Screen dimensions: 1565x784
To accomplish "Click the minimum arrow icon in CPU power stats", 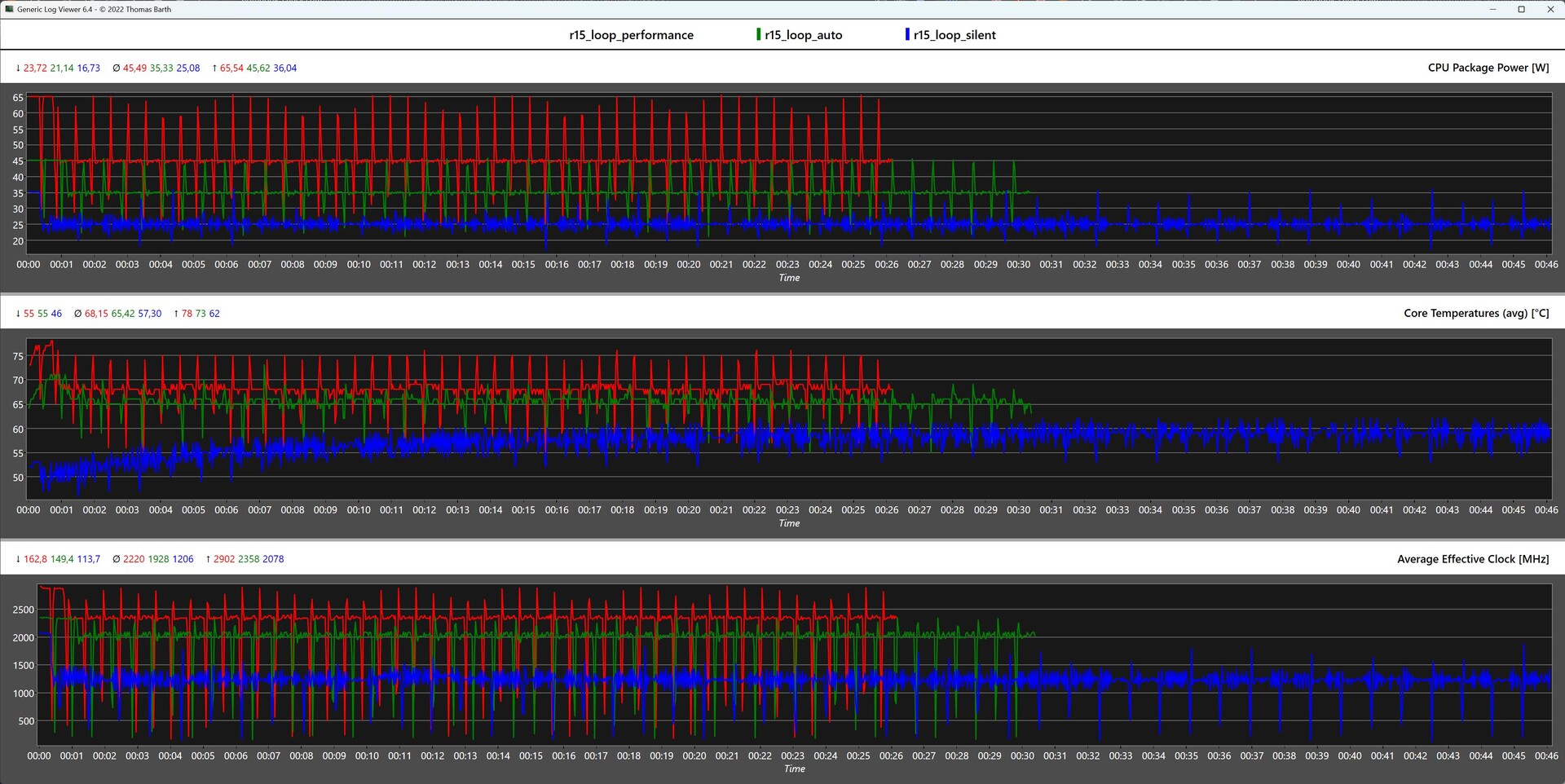I will tap(18, 68).
